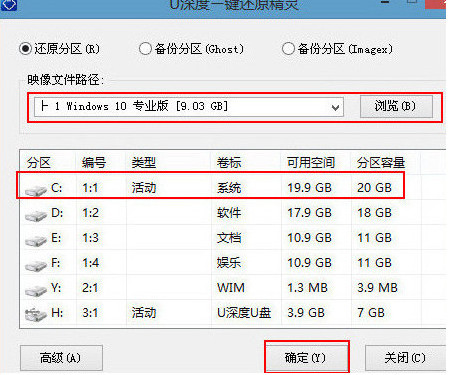Confirm with the 确定(Y) button
This screenshot has width=449, height=375.
[x=306, y=358]
